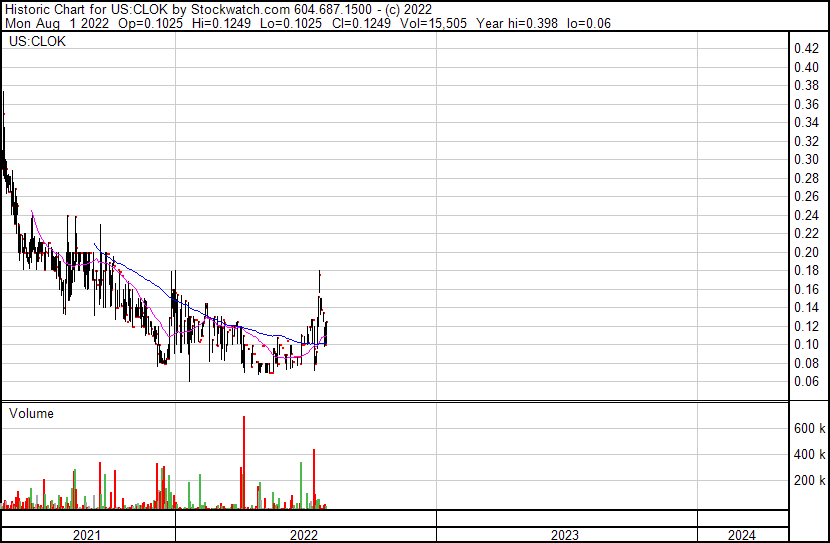Click the 0.12 price axis label
This screenshot has width=830, height=543.
pos(807,327)
